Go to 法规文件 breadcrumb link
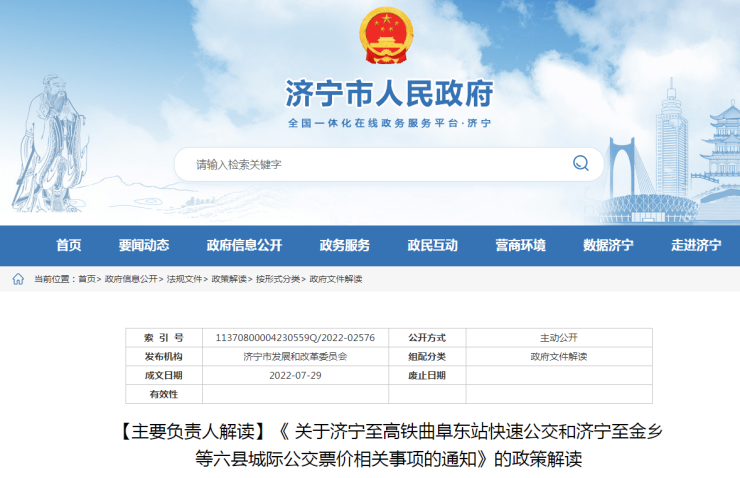Screen dimensions: 740x478 tap(184, 279)
